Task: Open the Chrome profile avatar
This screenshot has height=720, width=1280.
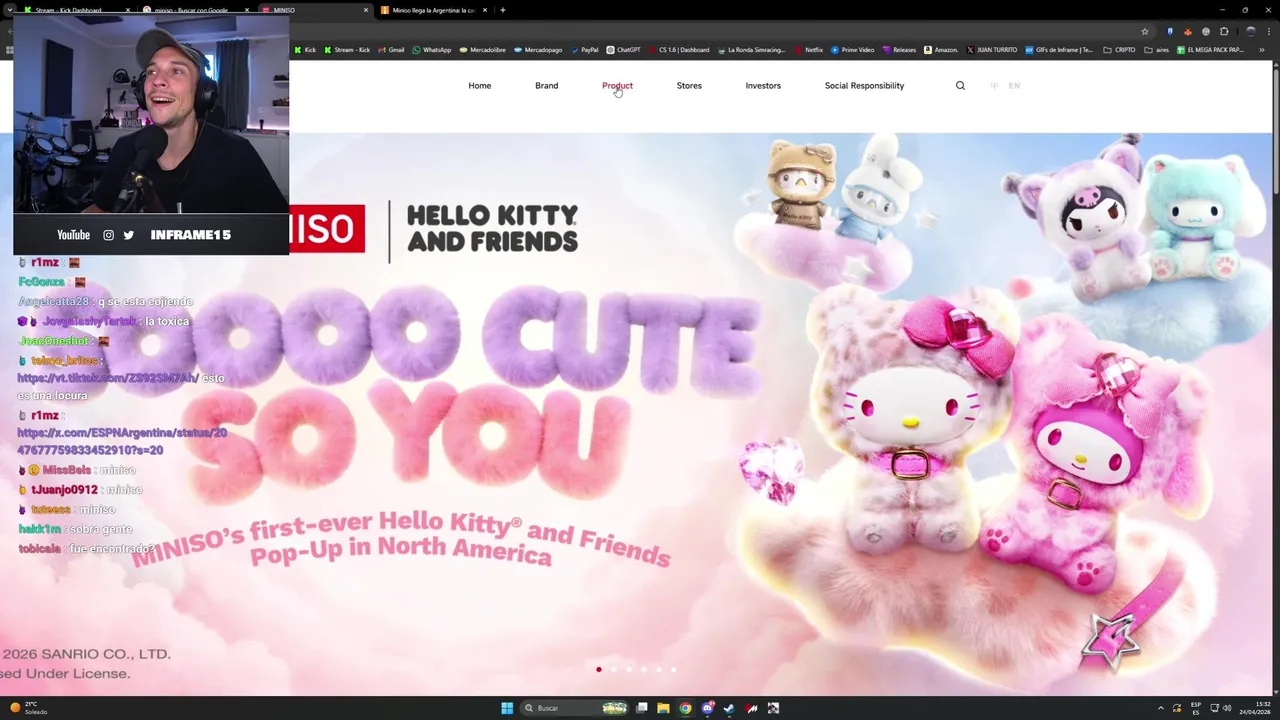Action: pos(1250,31)
